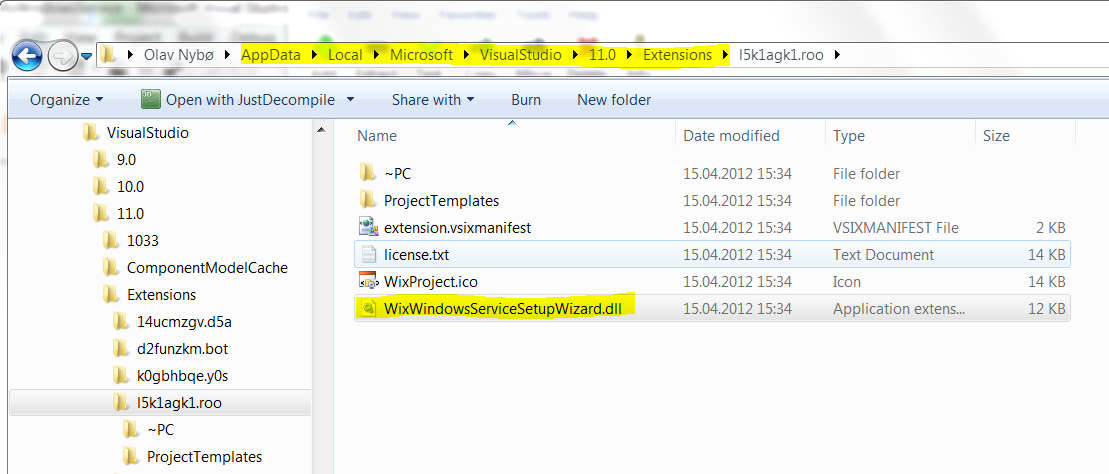This screenshot has width=1109, height=474.
Task: Navigate to Olav Nybø in breadcrumb
Action: pos(178,54)
